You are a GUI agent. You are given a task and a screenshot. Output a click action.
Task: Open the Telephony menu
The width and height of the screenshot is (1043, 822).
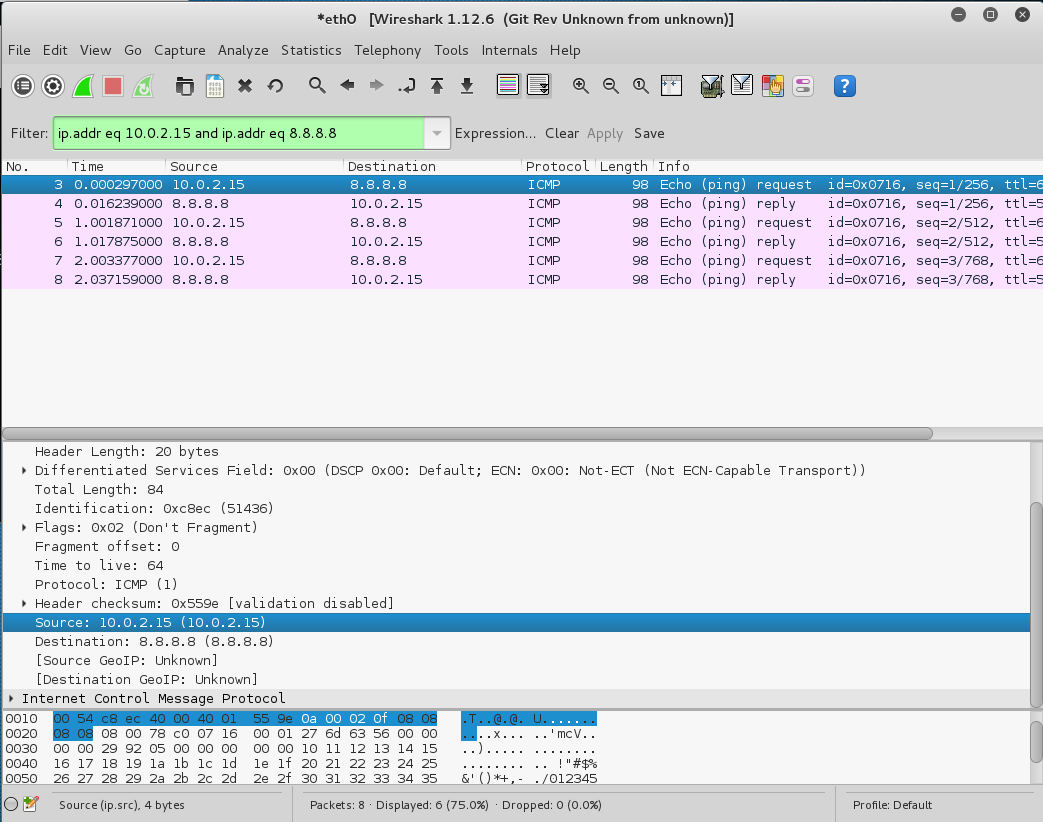[387, 50]
